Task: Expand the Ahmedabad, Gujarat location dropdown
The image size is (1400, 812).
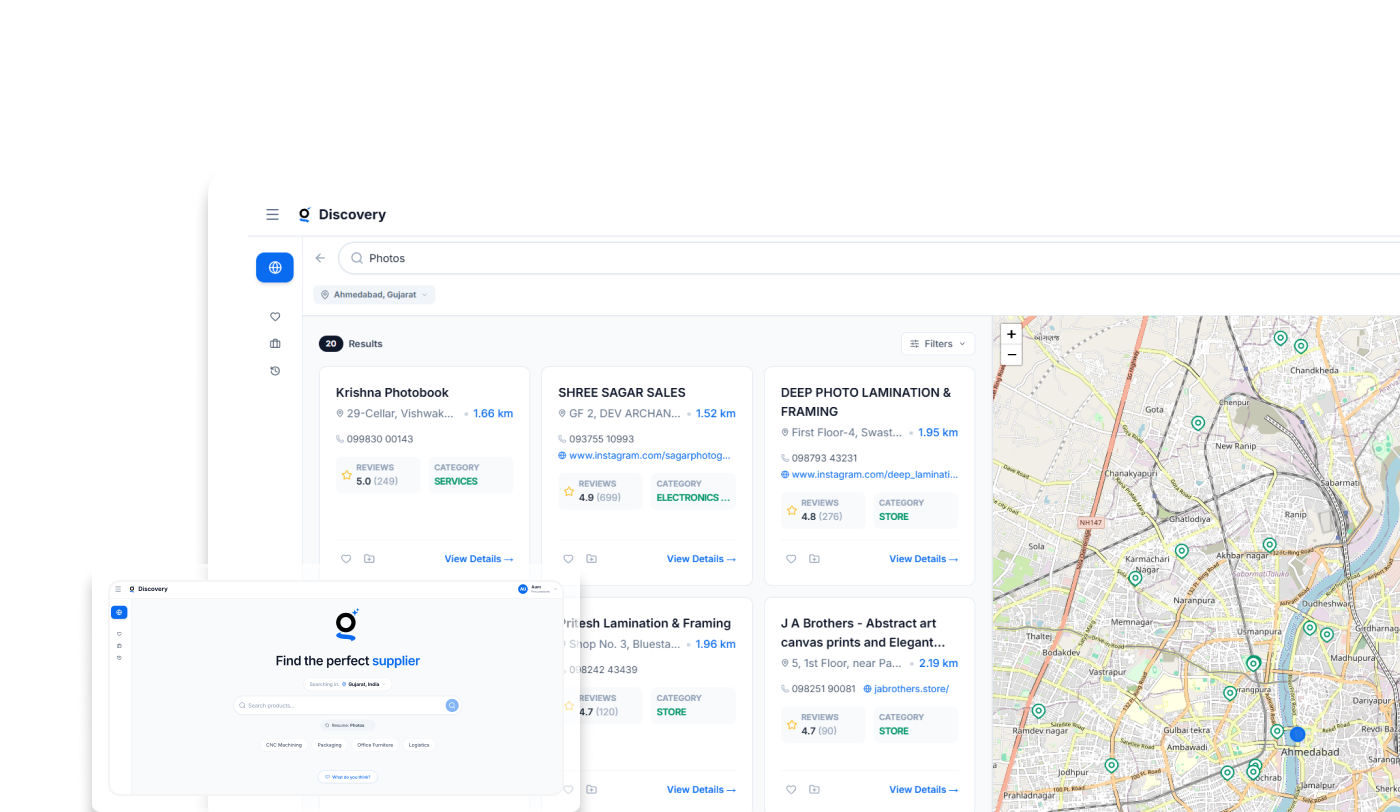Action: pyautogui.click(x=374, y=295)
